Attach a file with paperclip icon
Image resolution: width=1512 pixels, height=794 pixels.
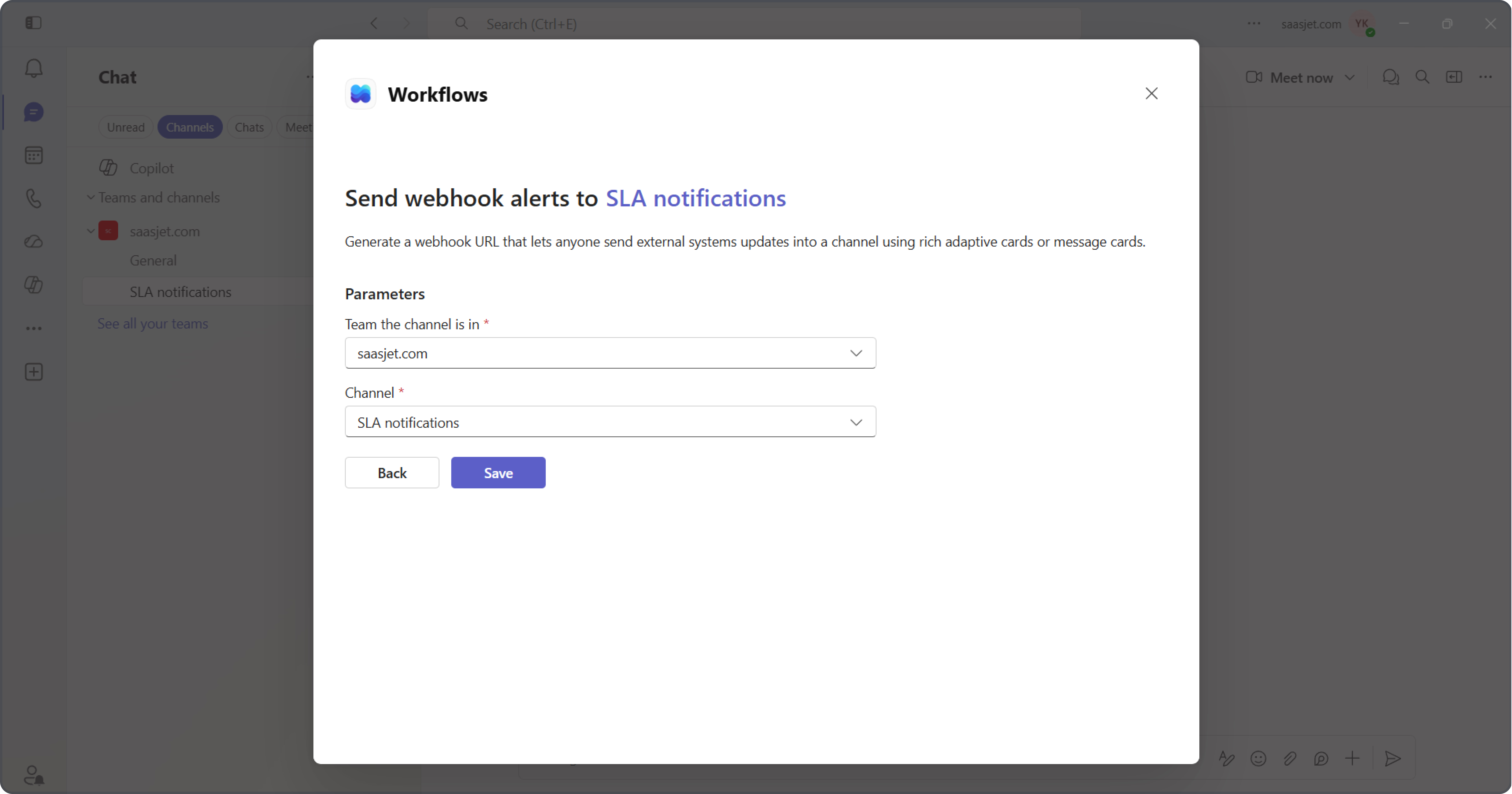(1290, 759)
